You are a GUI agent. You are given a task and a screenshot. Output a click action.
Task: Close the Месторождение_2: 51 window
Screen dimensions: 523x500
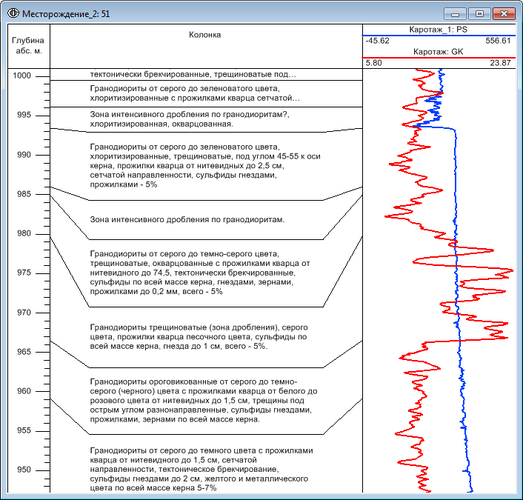504,14
